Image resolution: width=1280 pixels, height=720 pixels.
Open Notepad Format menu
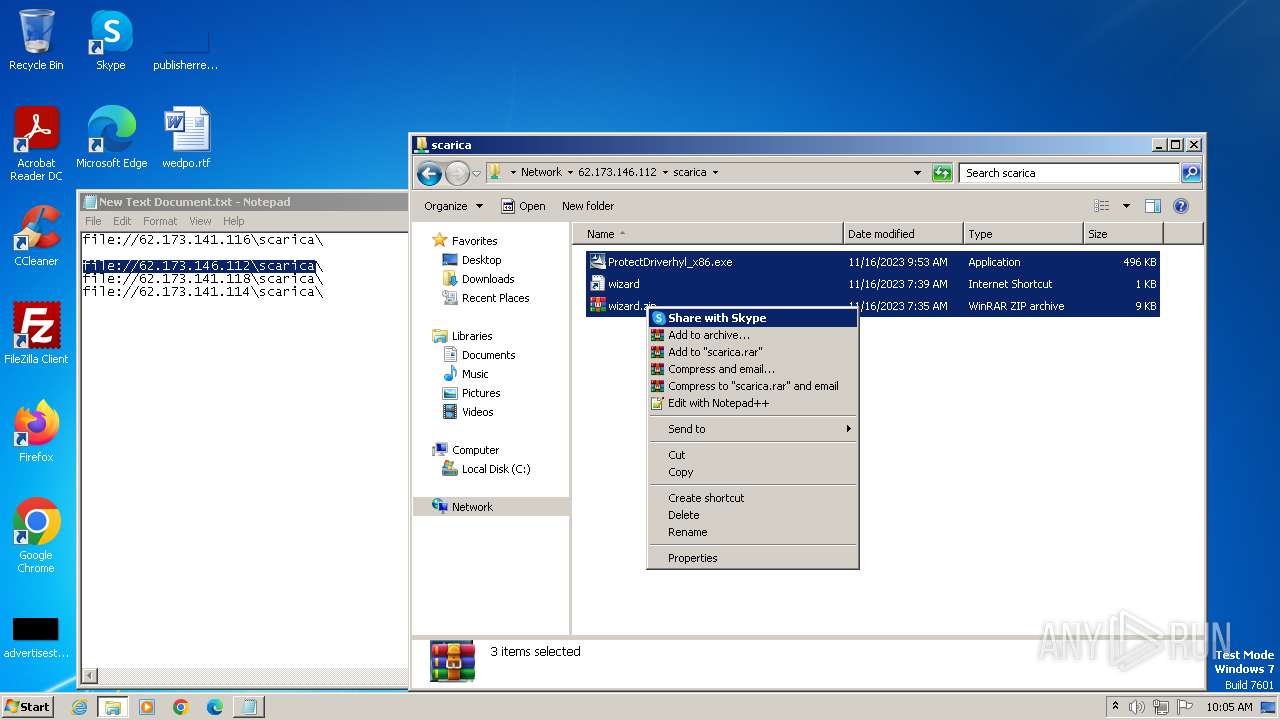[x=160, y=221]
